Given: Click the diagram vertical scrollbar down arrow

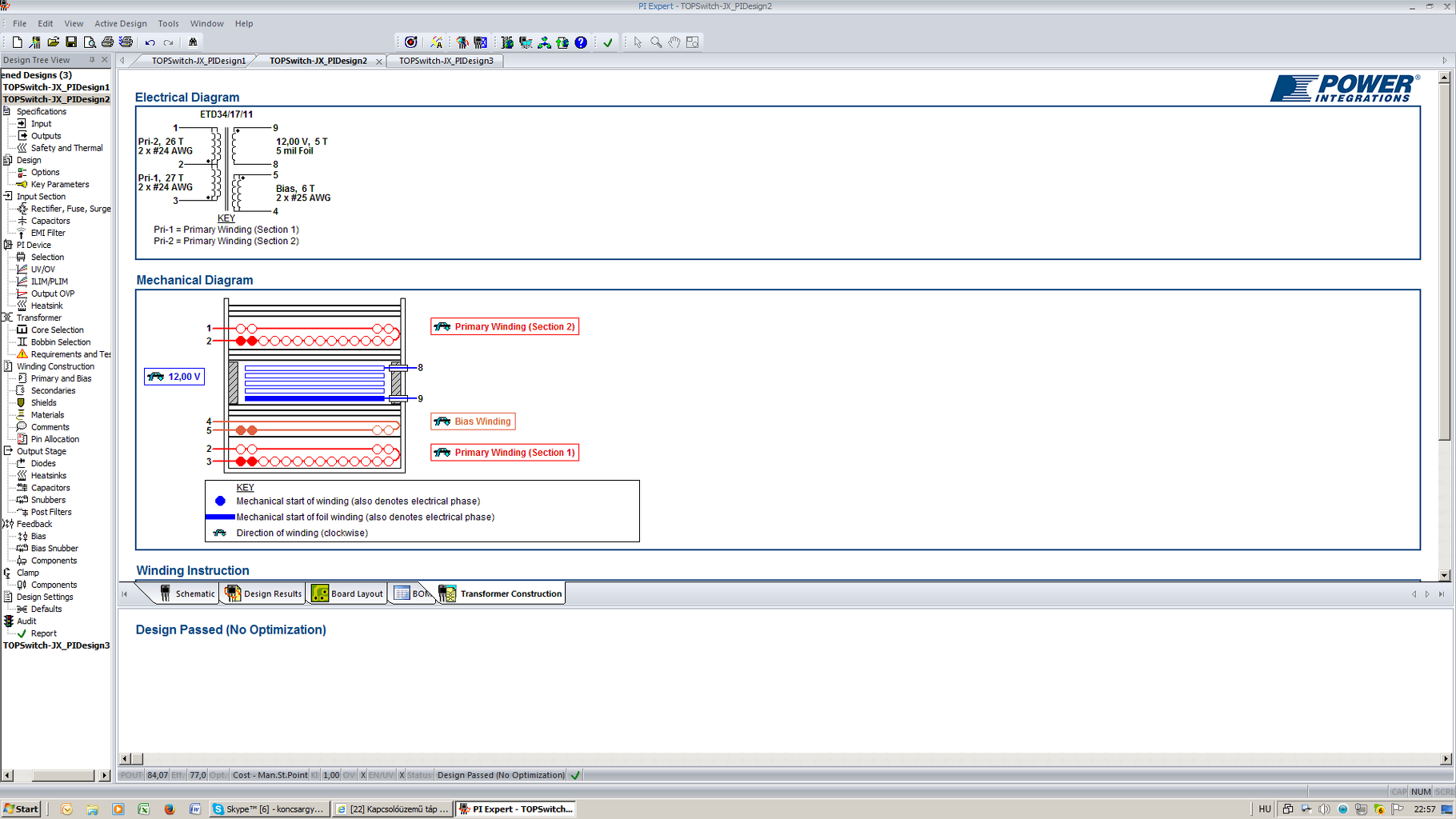Looking at the screenshot, I should point(1444,575).
